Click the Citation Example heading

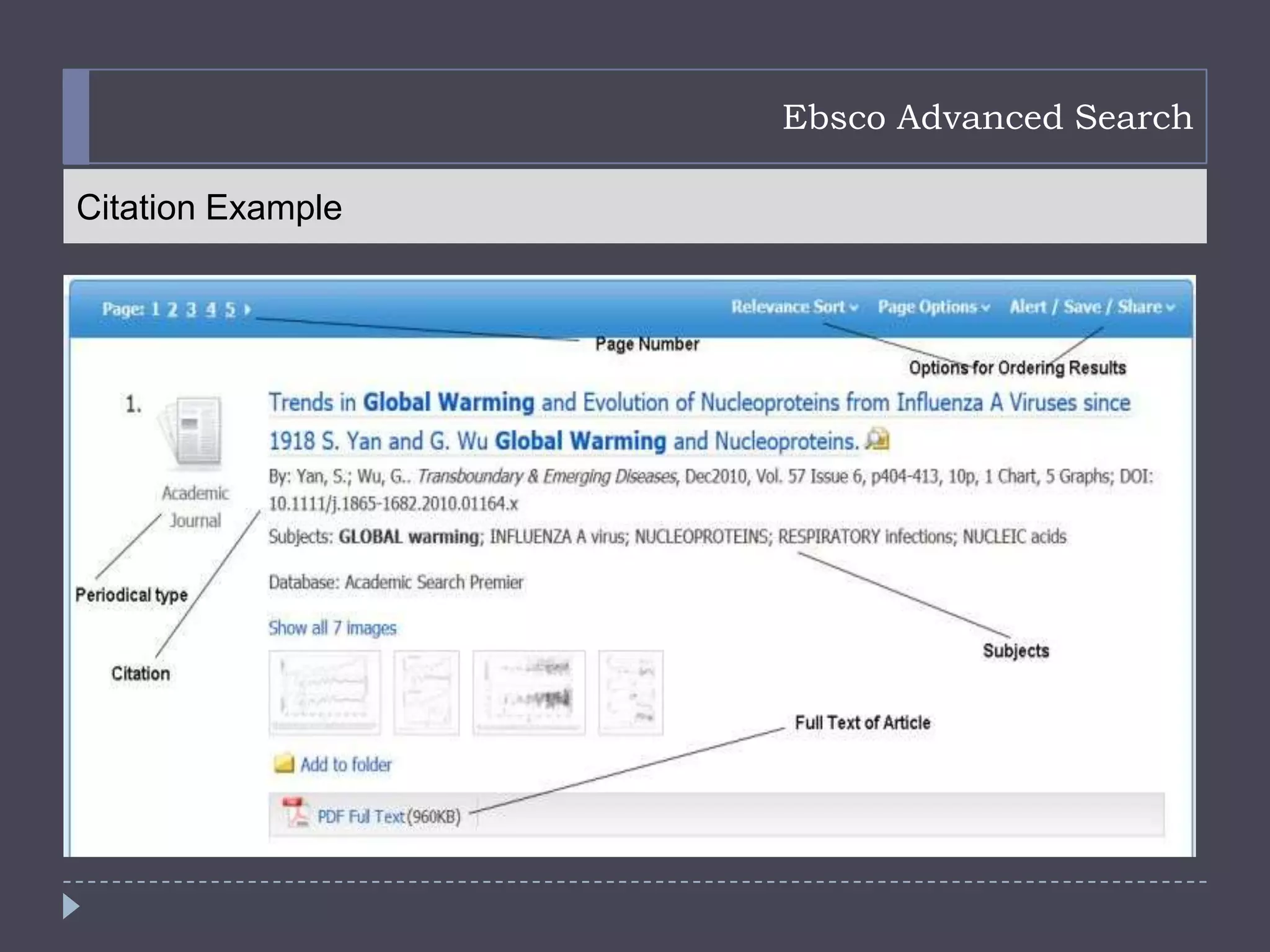[209, 207]
